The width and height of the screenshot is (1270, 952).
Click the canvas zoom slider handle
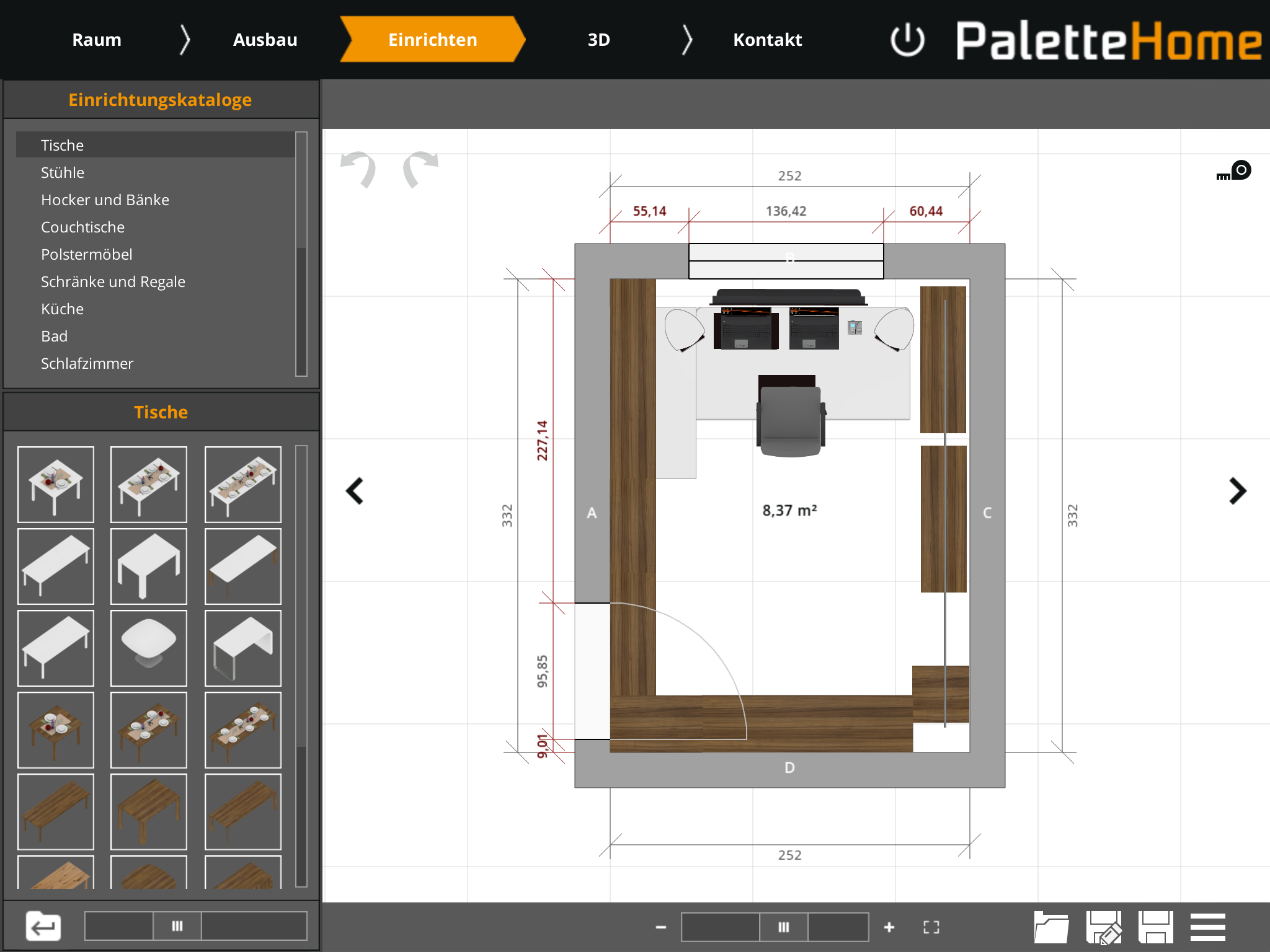[x=784, y=927]
